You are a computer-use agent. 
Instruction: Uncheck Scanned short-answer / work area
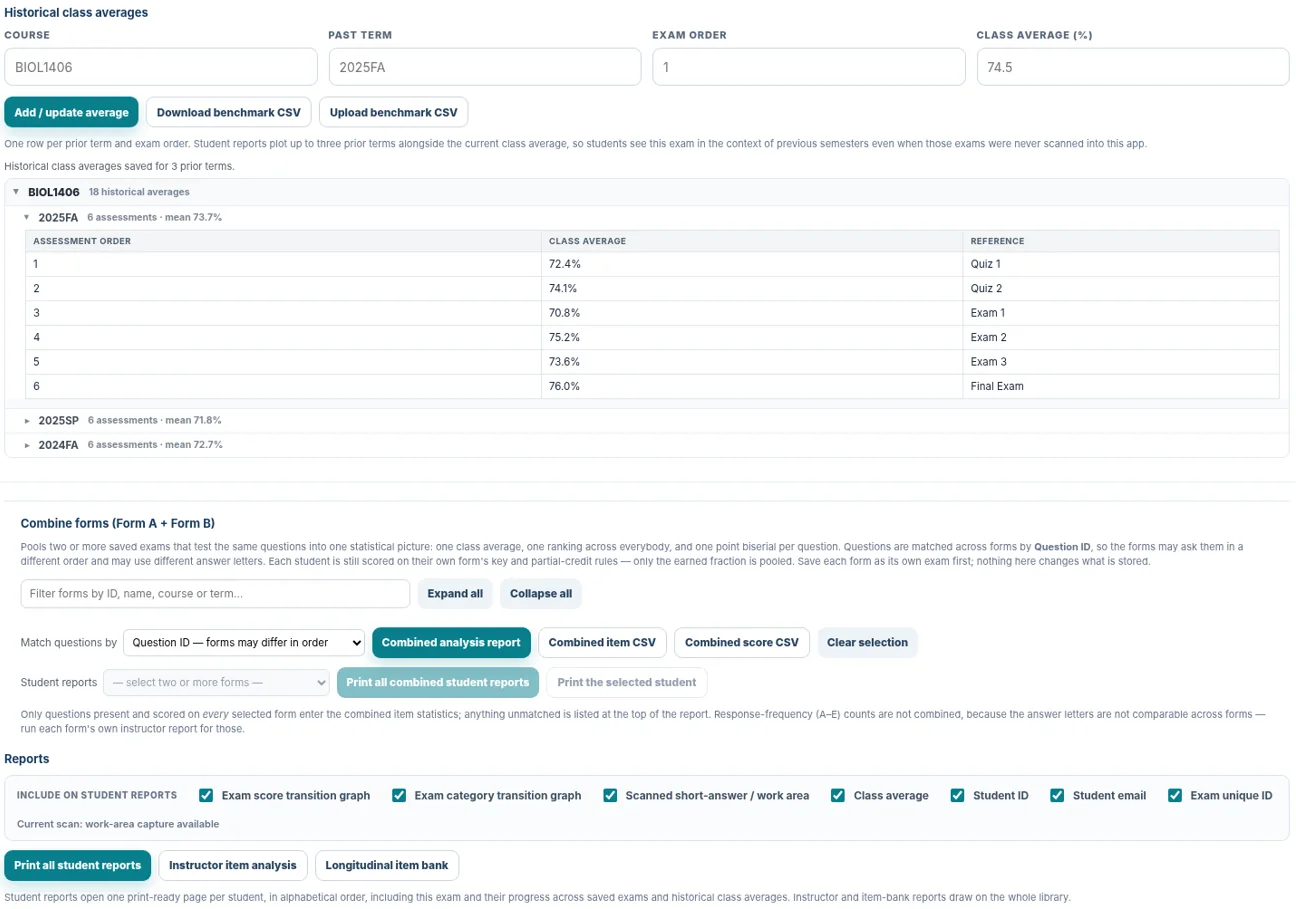(x=610, y=796)
